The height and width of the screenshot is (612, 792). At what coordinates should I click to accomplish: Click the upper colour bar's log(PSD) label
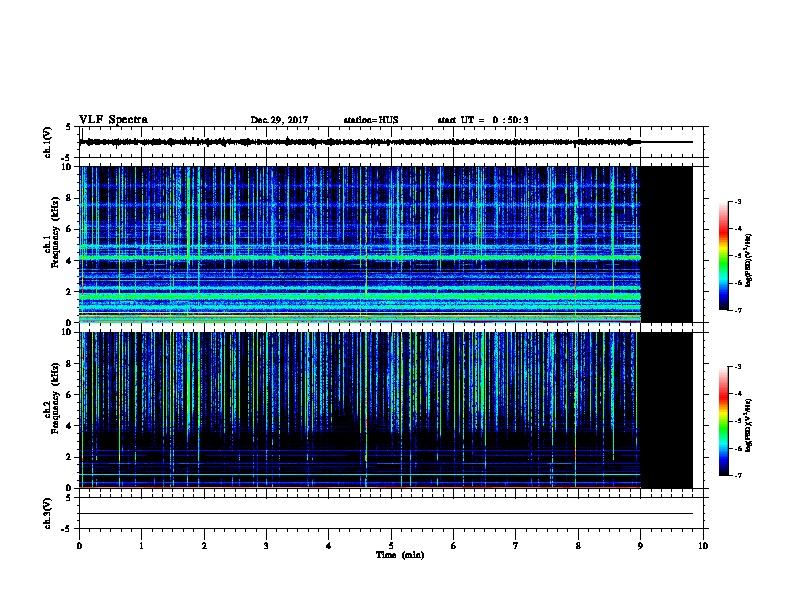749,260
